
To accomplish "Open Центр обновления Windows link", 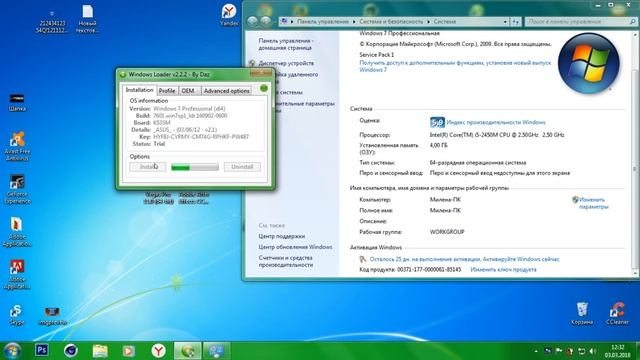I will (x=295, y=247).
